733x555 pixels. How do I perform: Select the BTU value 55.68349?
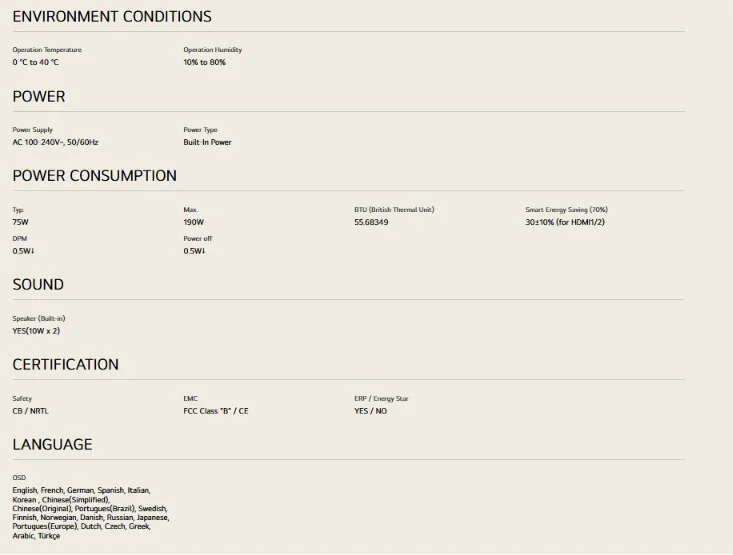371,222
